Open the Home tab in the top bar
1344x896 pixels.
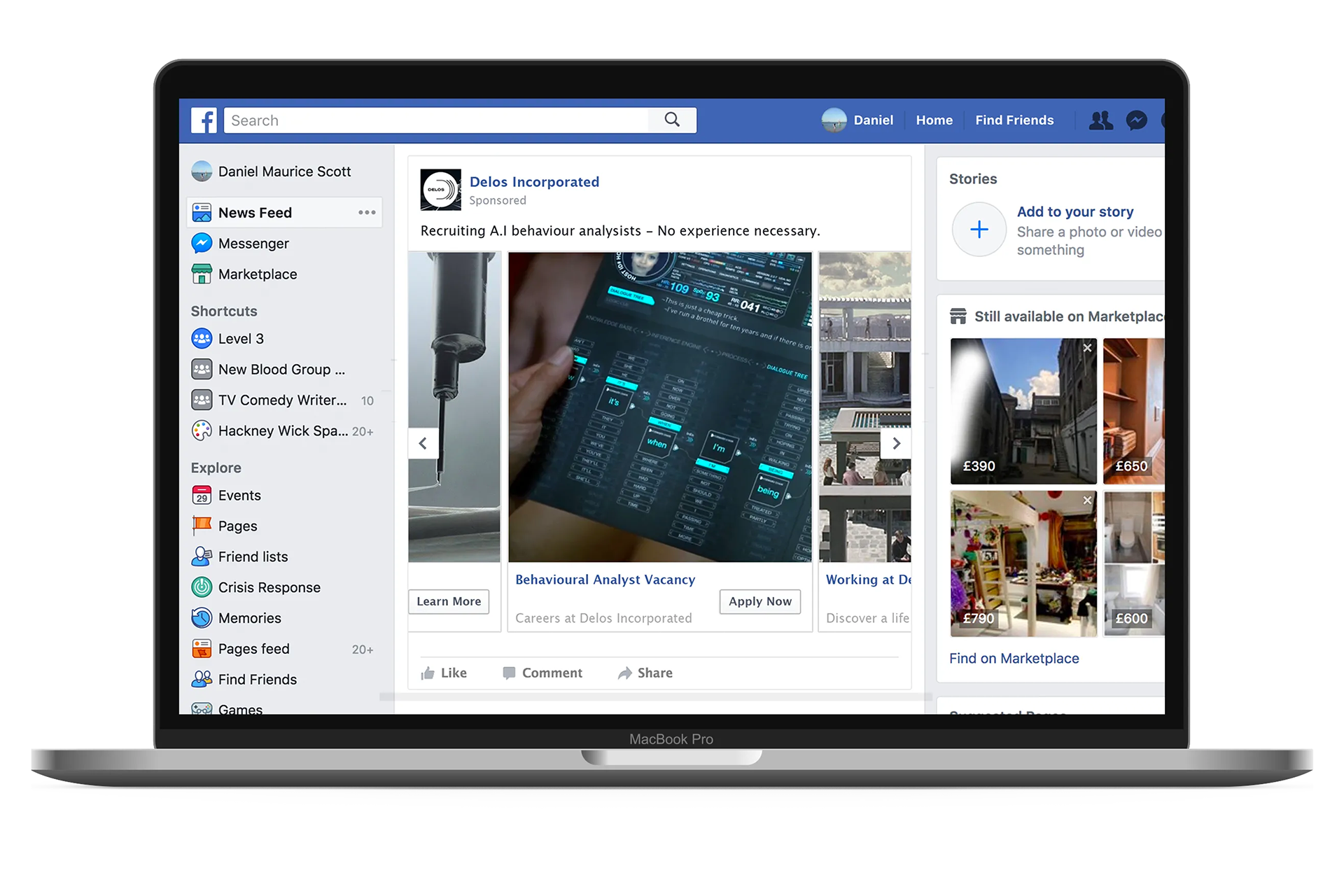pos(934,120)
